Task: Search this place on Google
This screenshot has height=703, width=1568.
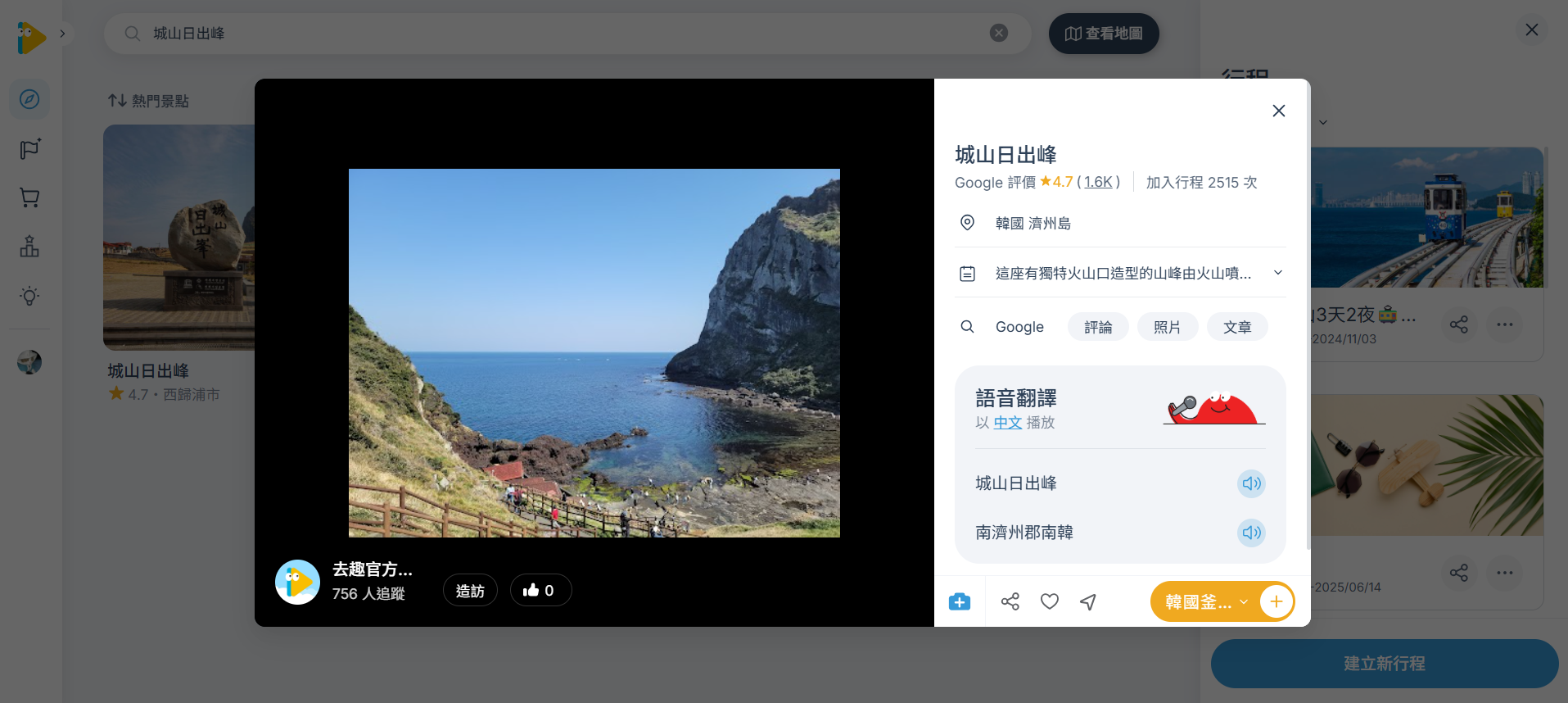Action: tap(1019, 327)
